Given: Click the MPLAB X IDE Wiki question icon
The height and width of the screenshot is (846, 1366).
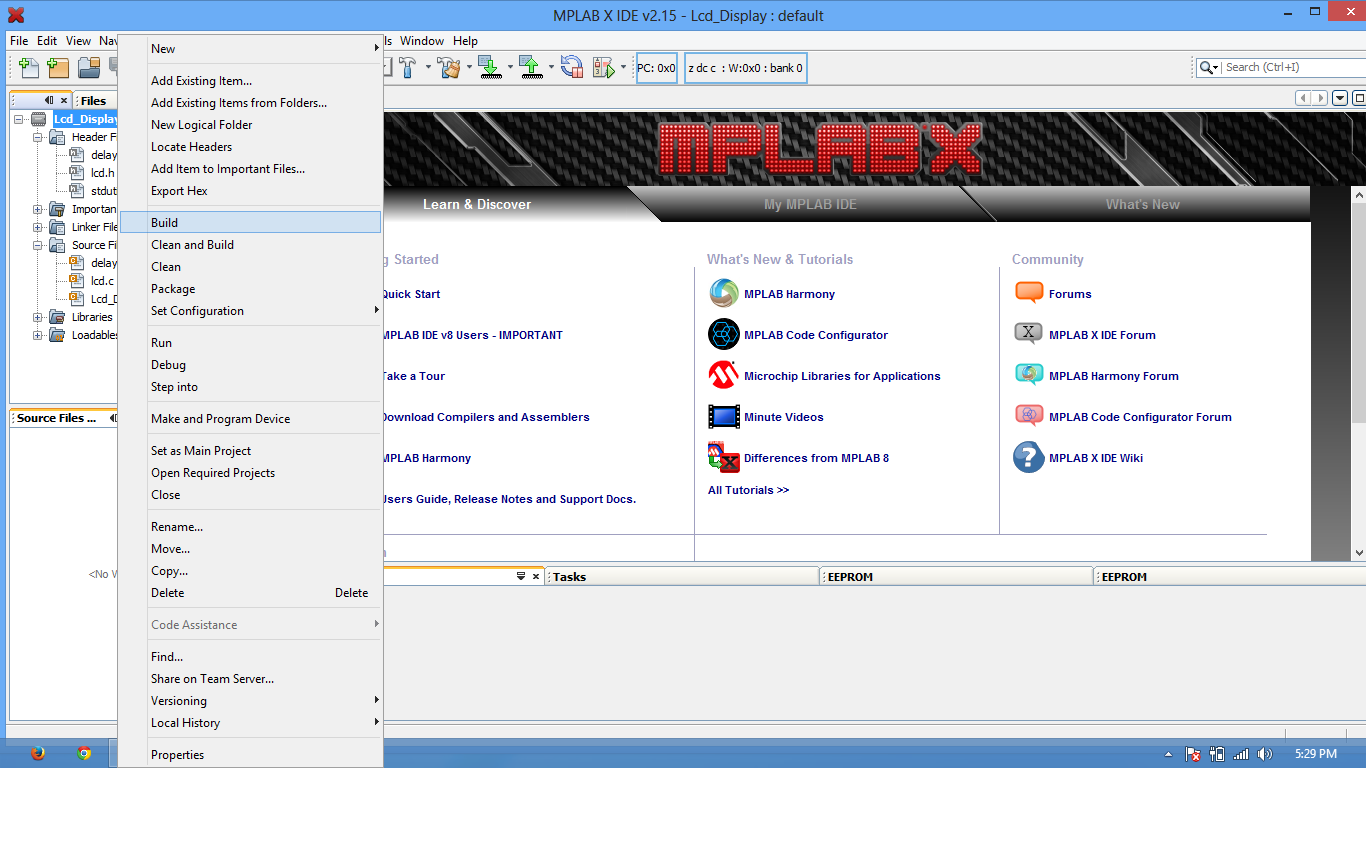Looking at the screenshot, I should [x=1029, y=457].
